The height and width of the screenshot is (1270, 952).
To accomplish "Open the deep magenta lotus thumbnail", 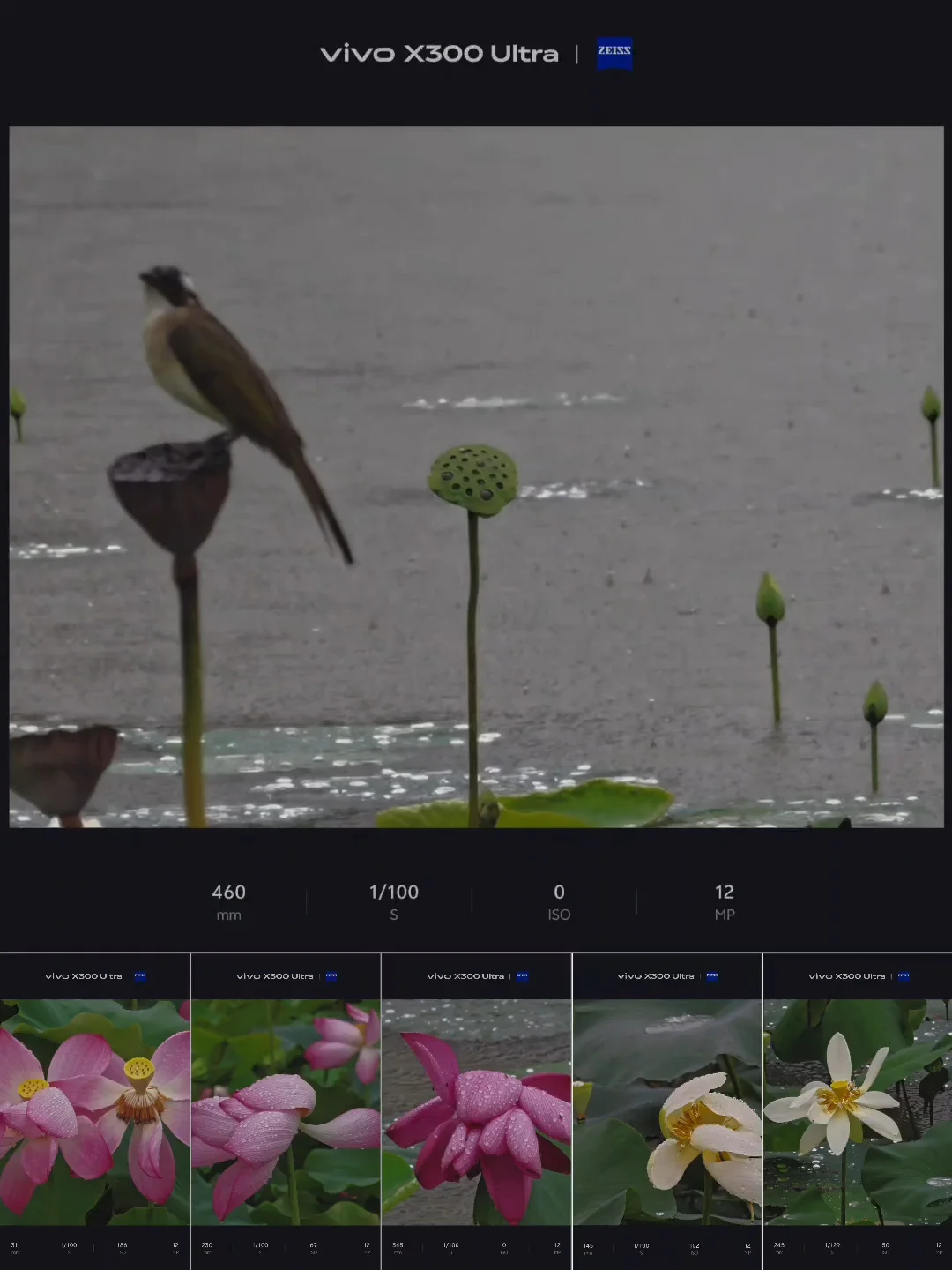I will pos(477,1112).
